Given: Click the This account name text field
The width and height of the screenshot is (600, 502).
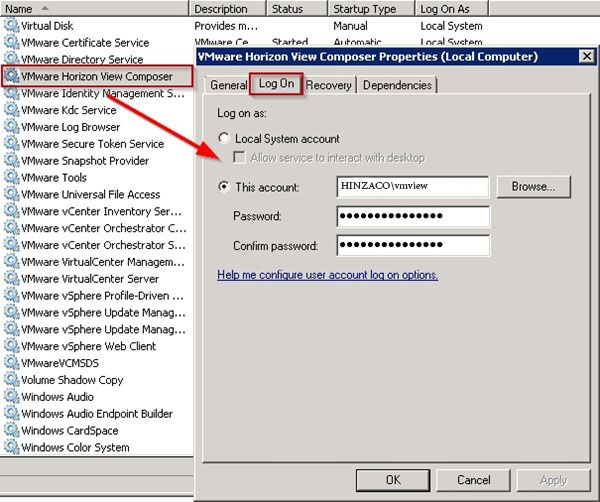Looking at the screenshot, I should tap(413, 187).
